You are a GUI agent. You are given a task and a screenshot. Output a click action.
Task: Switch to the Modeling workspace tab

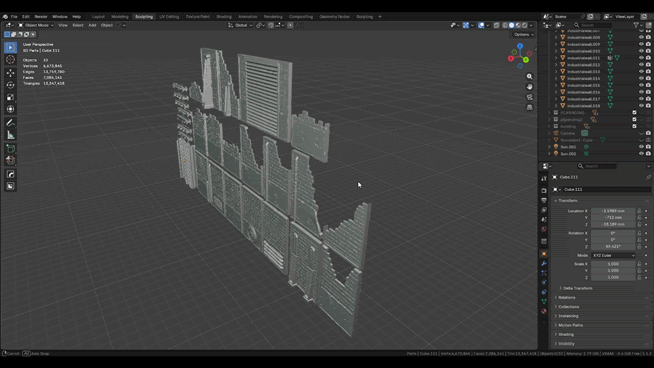coord(120,17)
